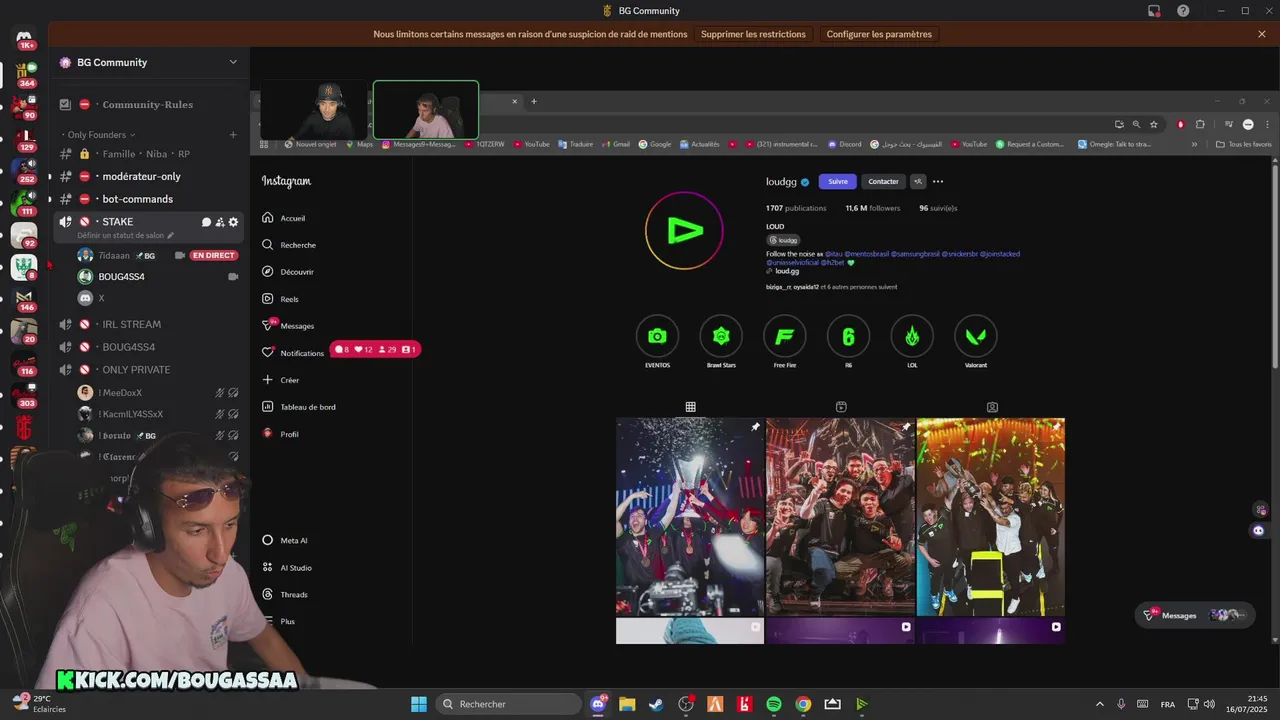Click Supprimer les restrictions
This screenshot has width=1280, height=720.
(x=753, y=34)
